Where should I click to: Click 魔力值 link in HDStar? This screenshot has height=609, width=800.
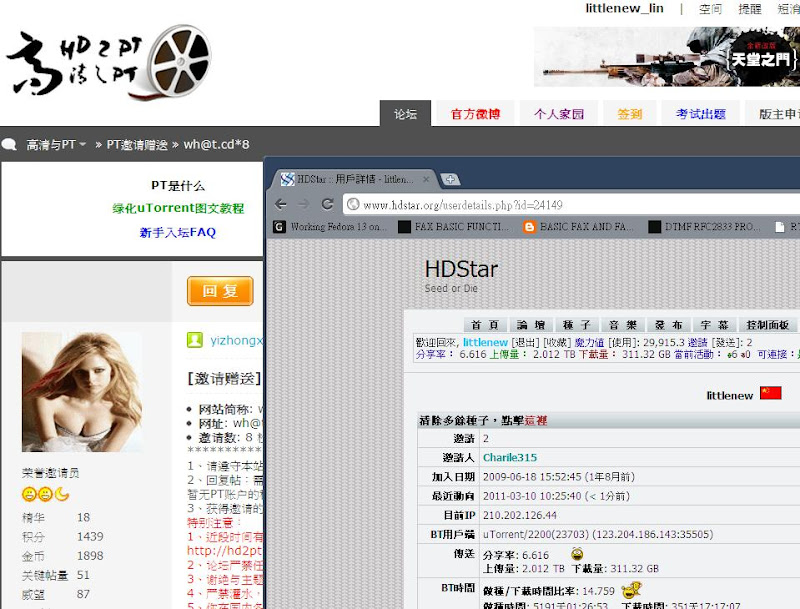[x=589, y=342]
